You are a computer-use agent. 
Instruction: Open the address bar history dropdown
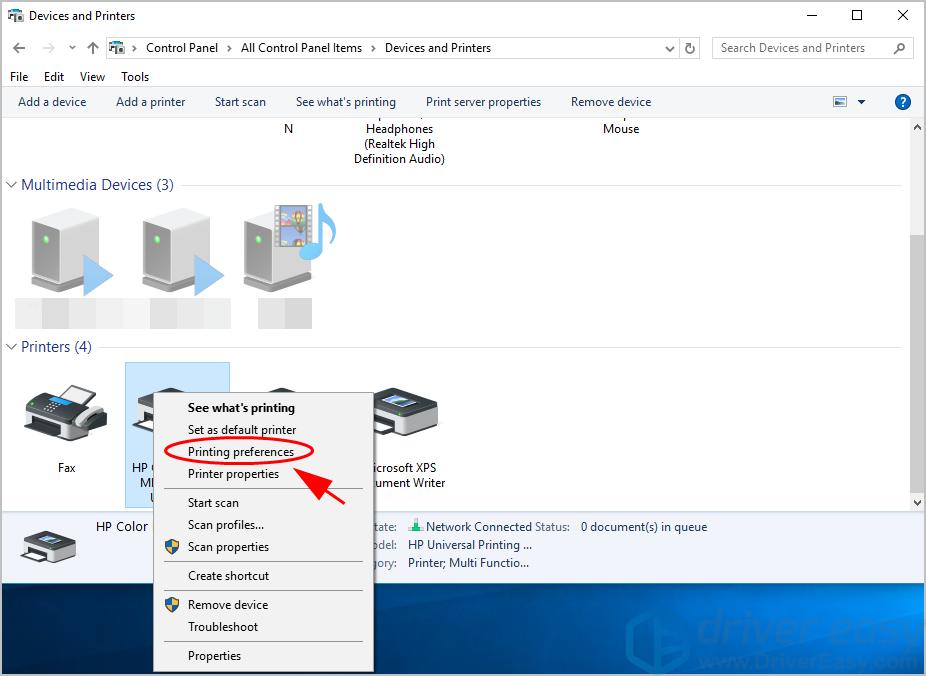click(x=669, y=47)
